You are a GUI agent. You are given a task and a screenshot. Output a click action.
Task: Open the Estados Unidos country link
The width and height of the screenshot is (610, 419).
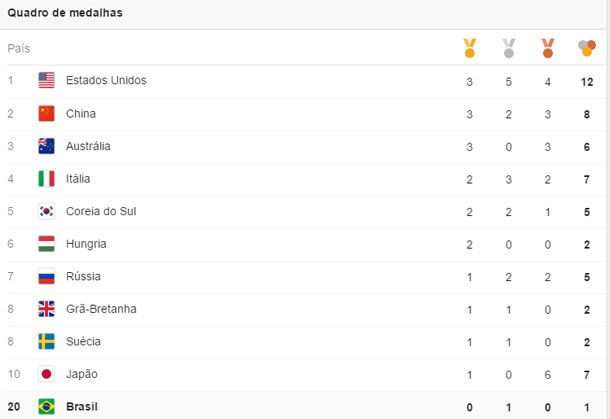pyautogui.click(x=106, y=80)
